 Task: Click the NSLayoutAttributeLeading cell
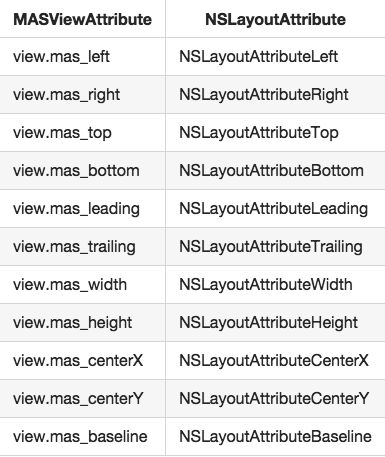[x=274, y=209]
